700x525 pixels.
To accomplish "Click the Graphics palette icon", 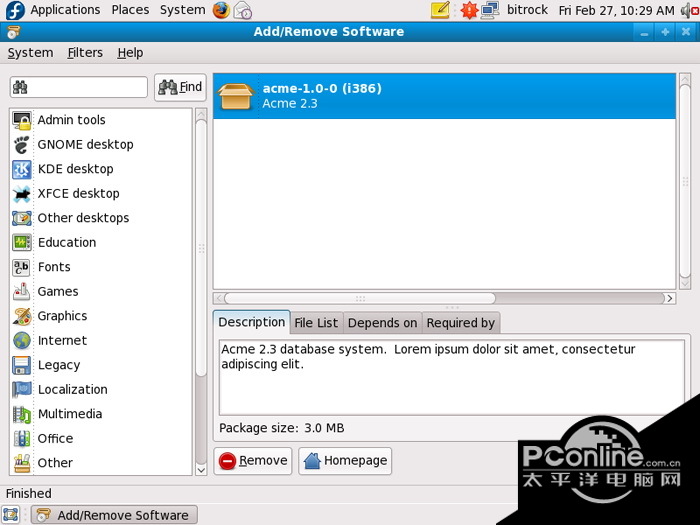I will click(x=21, y=316).
